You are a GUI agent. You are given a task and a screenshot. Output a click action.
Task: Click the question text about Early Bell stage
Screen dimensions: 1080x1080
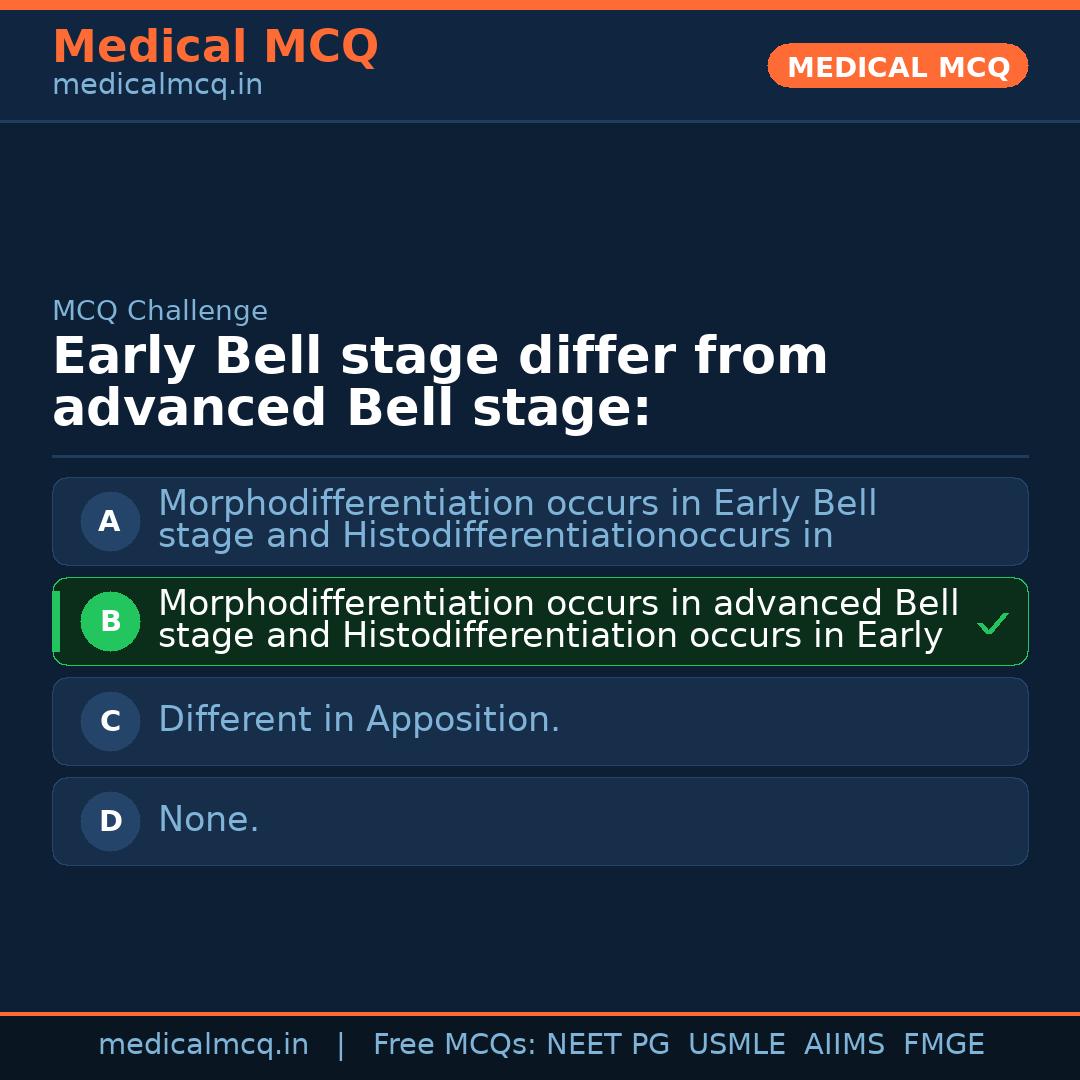tap(440, 382)
